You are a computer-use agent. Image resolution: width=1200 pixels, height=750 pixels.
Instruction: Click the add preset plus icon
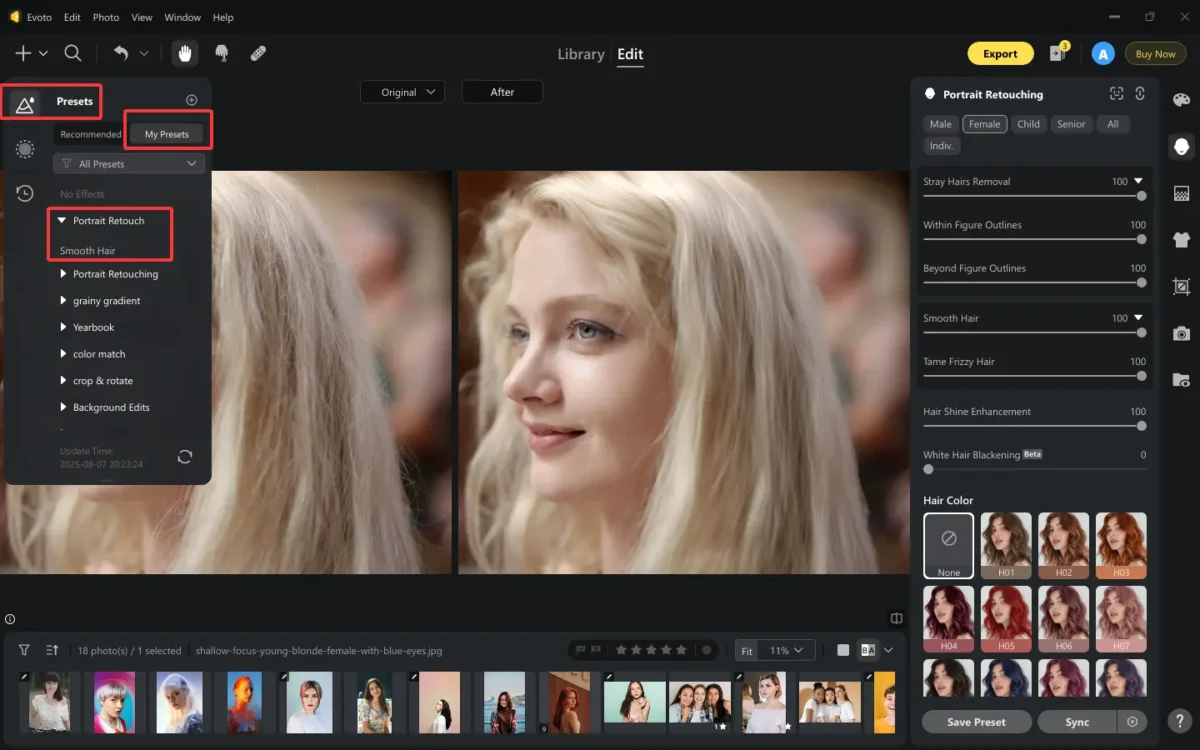point(192,100)
